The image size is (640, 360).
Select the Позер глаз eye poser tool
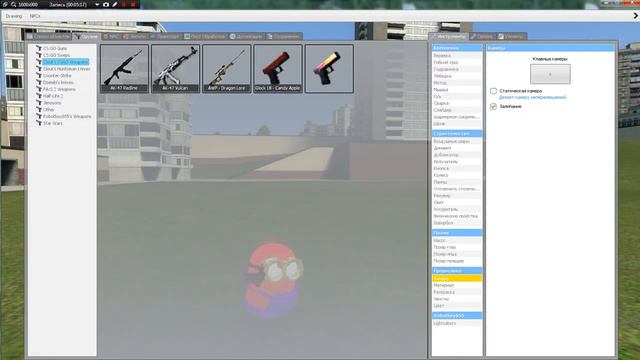point(457,247)
